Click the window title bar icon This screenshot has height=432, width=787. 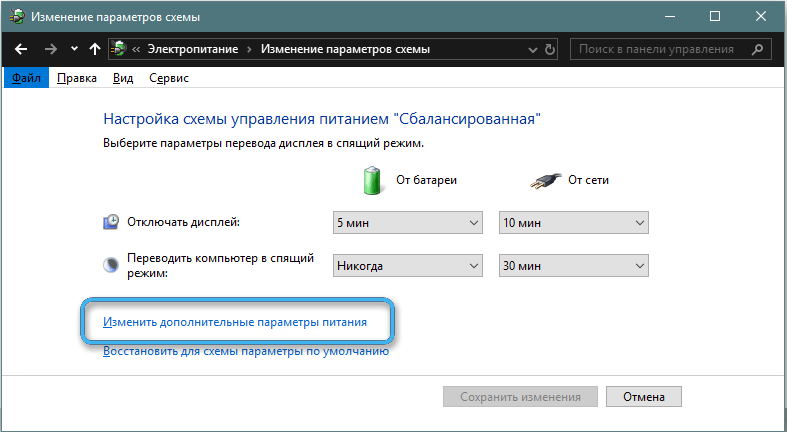[16, 16]
